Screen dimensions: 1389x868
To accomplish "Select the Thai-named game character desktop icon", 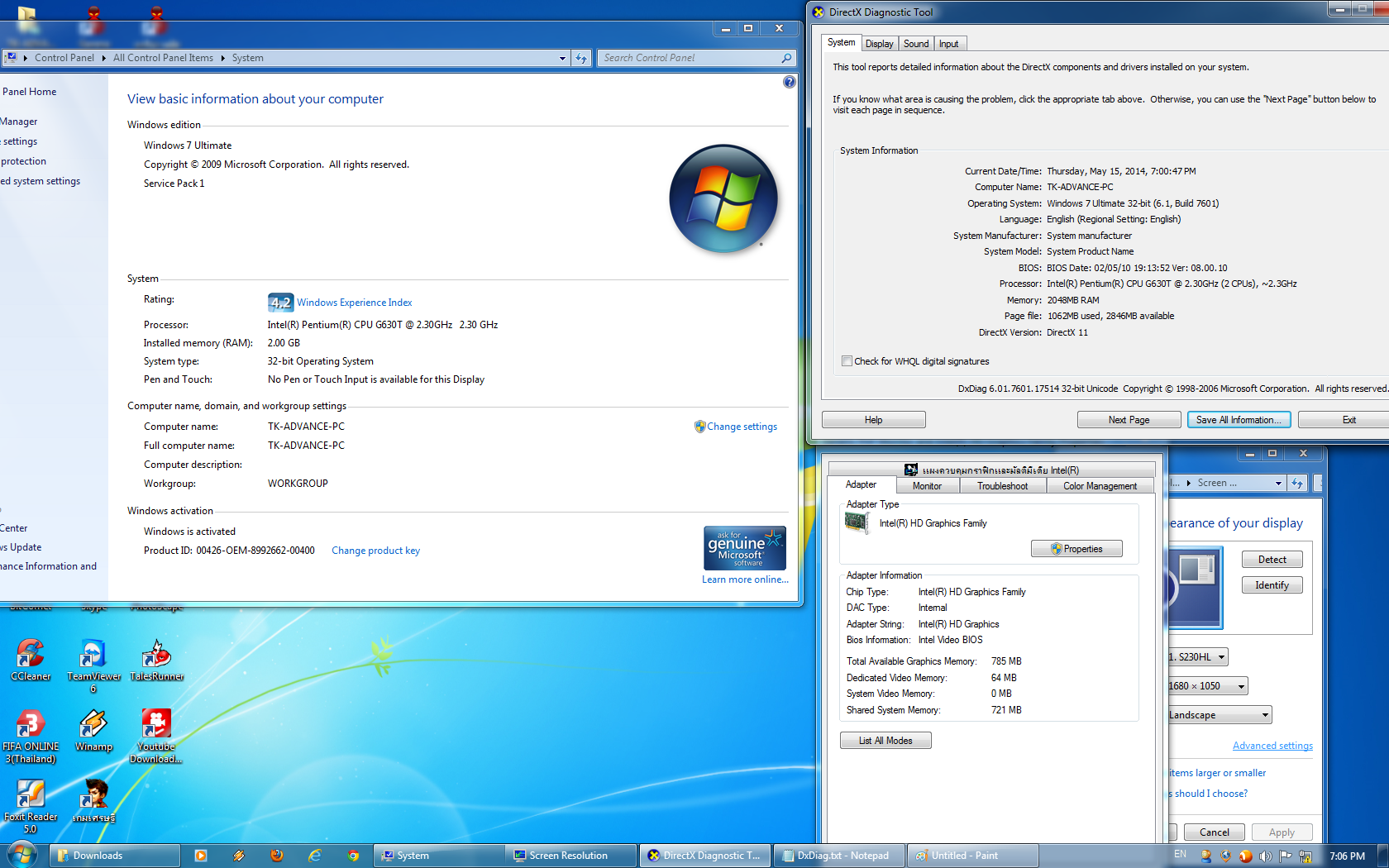I will [x=93, y=800].
